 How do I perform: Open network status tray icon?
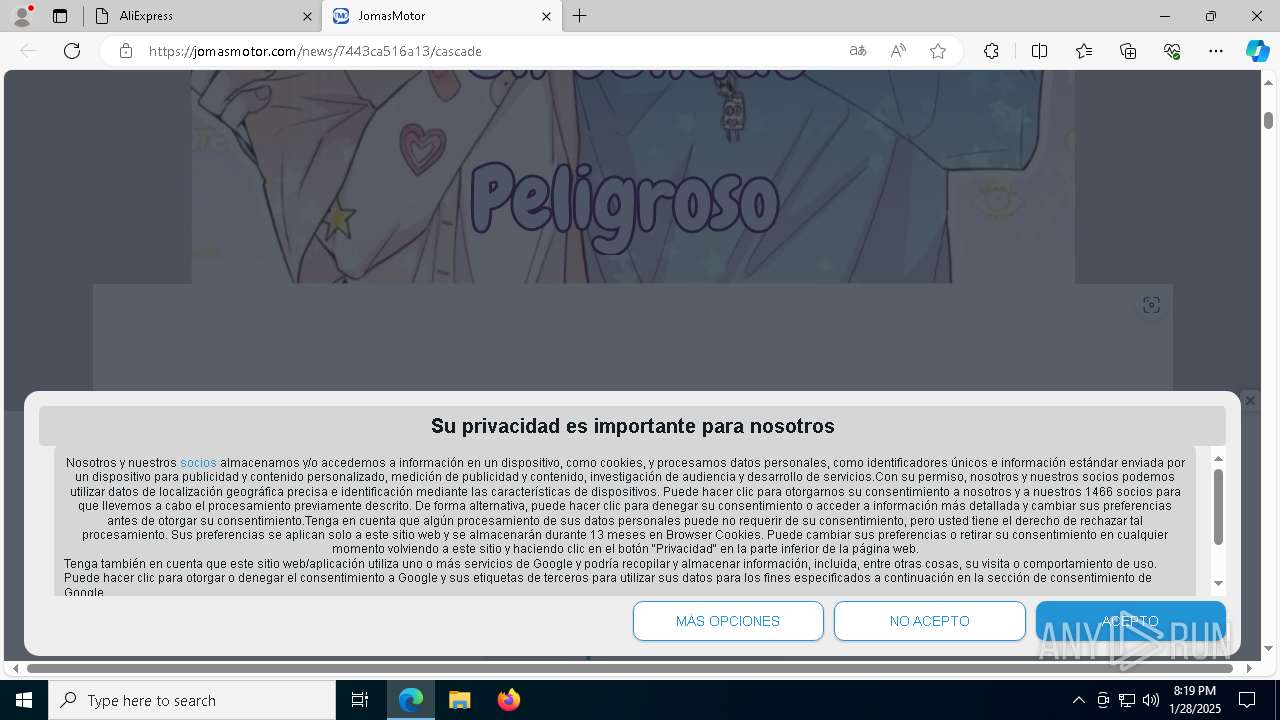pos(1127,700)
